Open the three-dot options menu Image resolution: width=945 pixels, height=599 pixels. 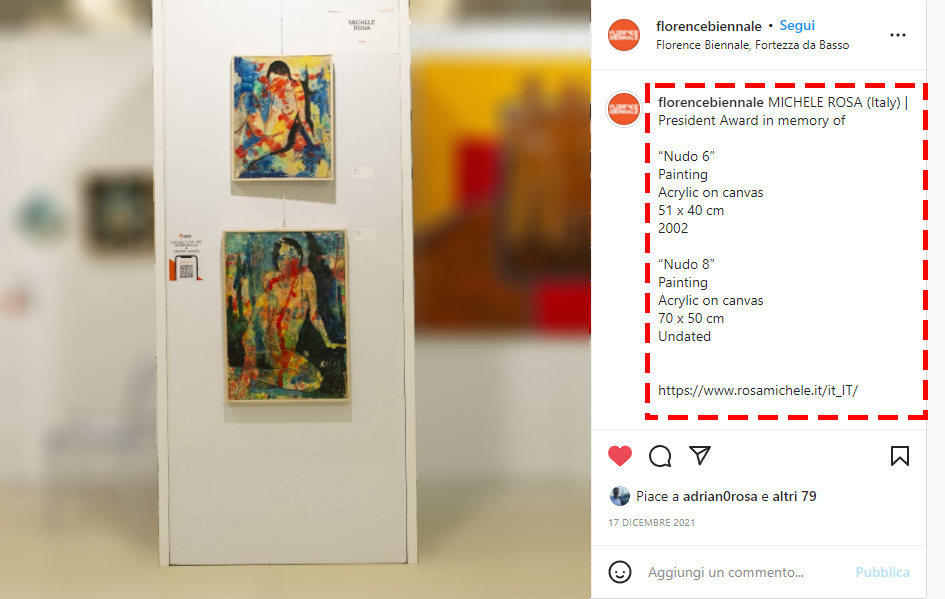[x=898, y=35]
